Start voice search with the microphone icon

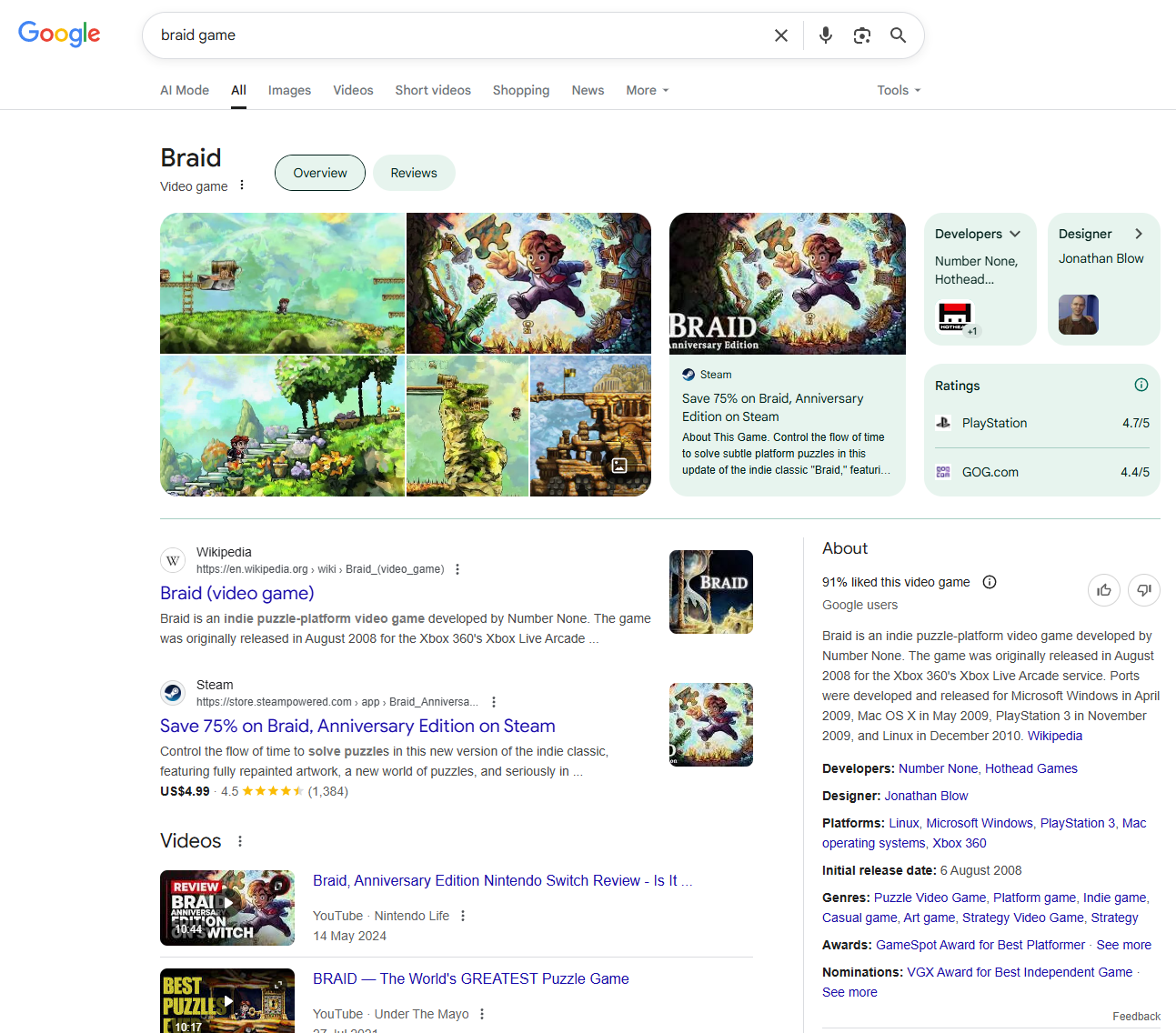click(826, 35)
